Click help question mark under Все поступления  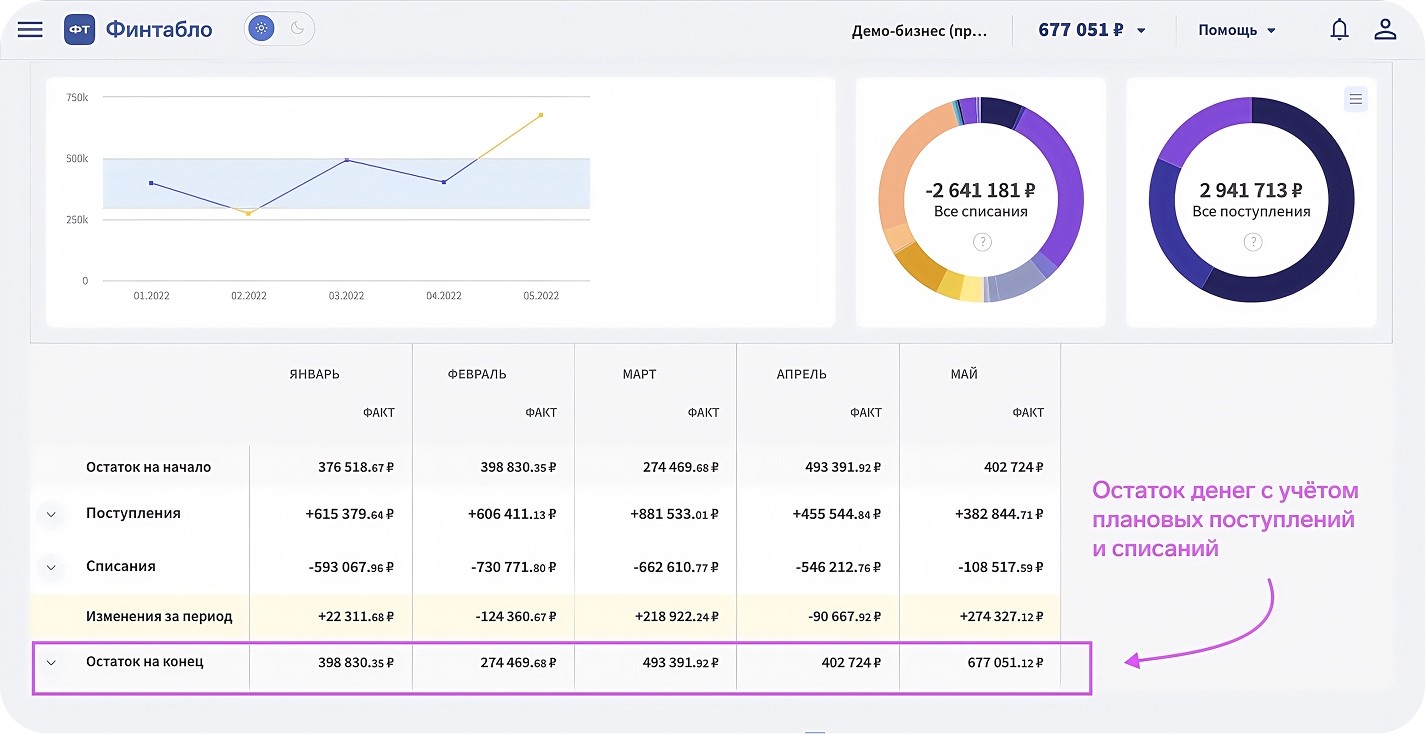click(x=1252, y=242)
